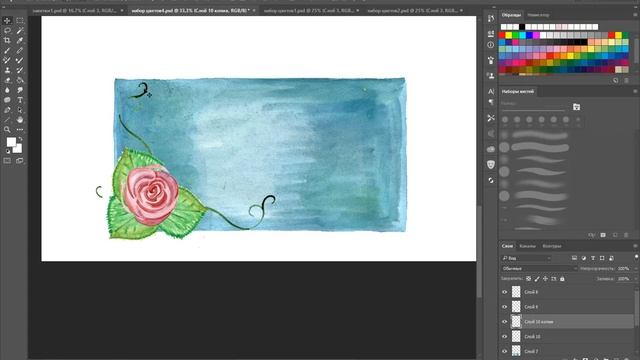Switch to the Навигатор panel tab
The width and height of the screenshot is (640, 360).
point(538,15)
